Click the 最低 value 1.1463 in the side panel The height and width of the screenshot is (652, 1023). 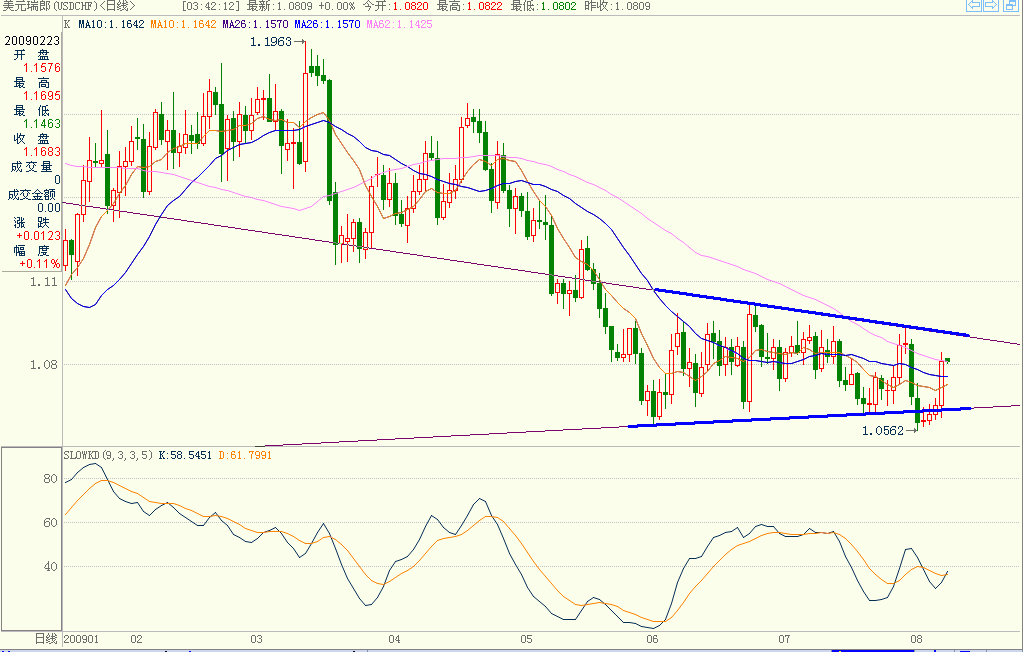[x=41, y=123]
